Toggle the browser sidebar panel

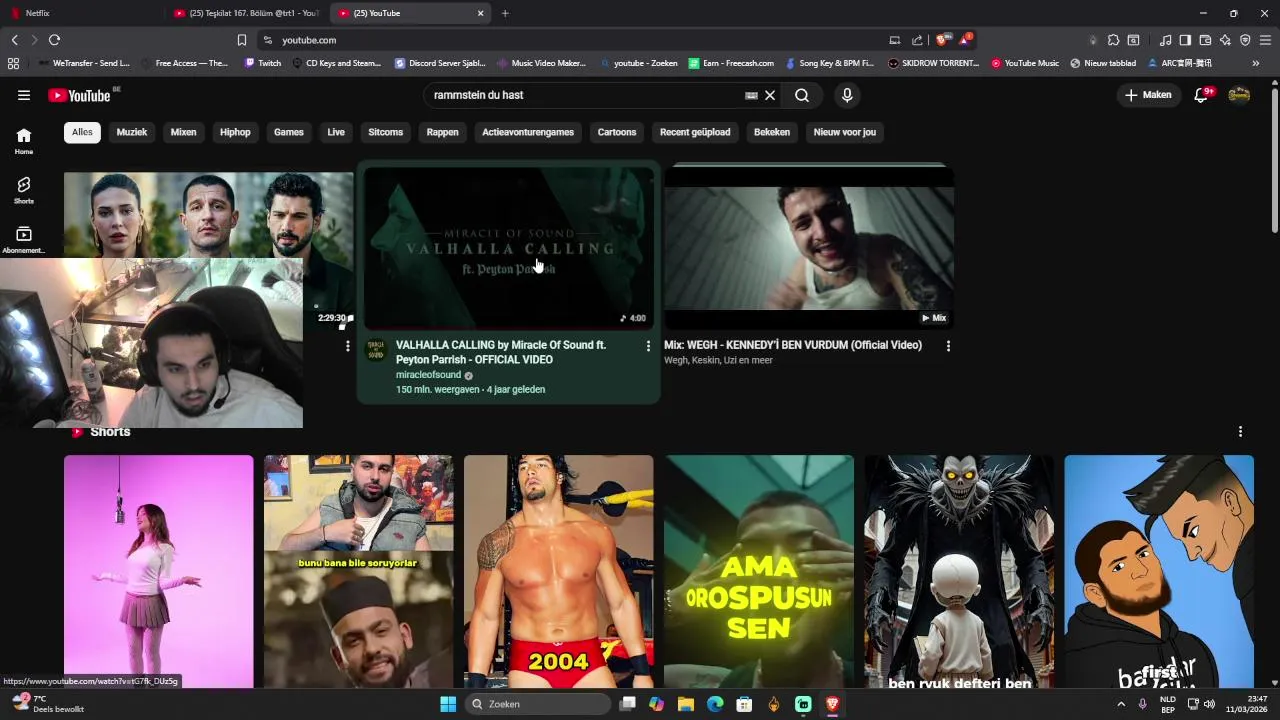point(1185,40)
